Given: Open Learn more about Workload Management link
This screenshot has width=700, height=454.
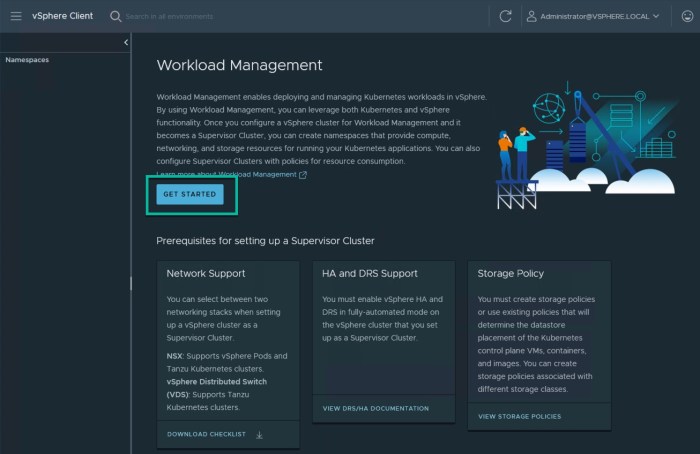Looking at the screenshot, I should tap(227, 174).
